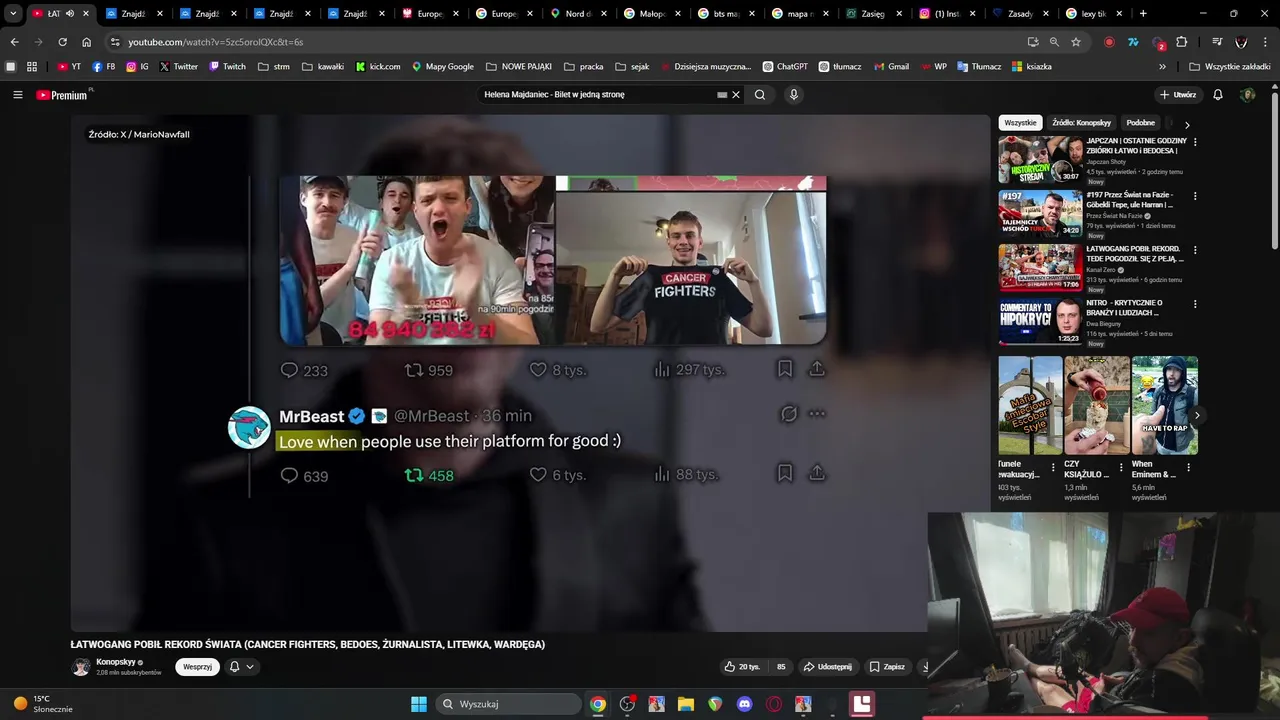
Task: Open the YouTube guide hamburger menu
Action: click(17, 95)
